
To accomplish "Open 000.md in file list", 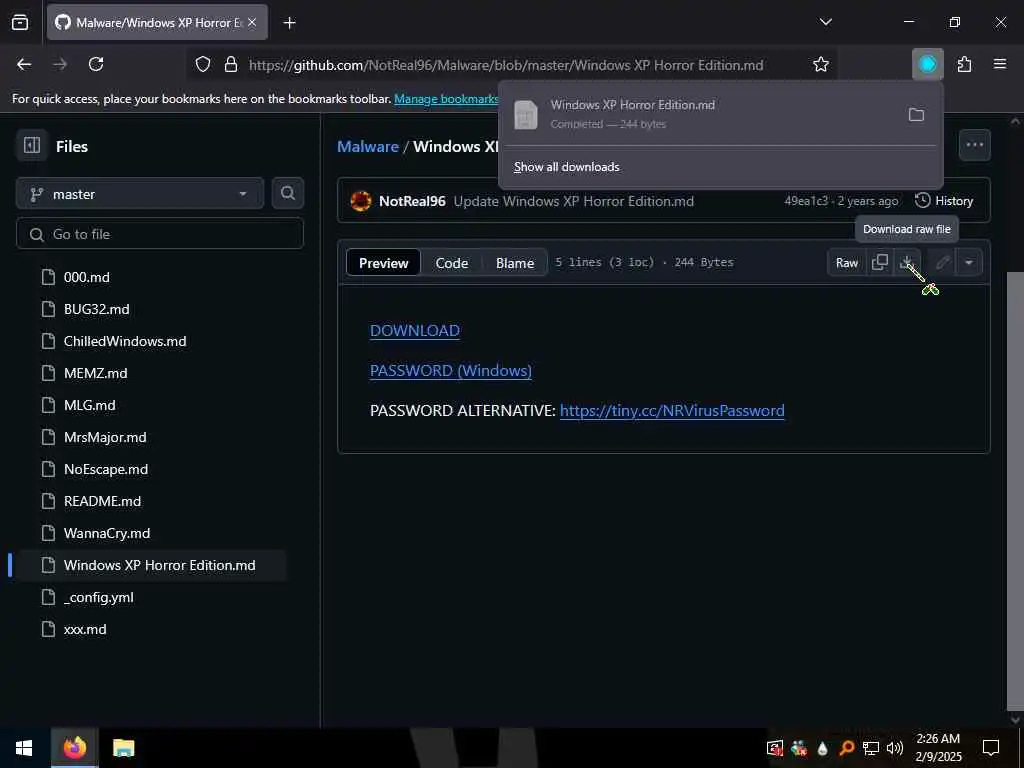I will tap(86, 277).
